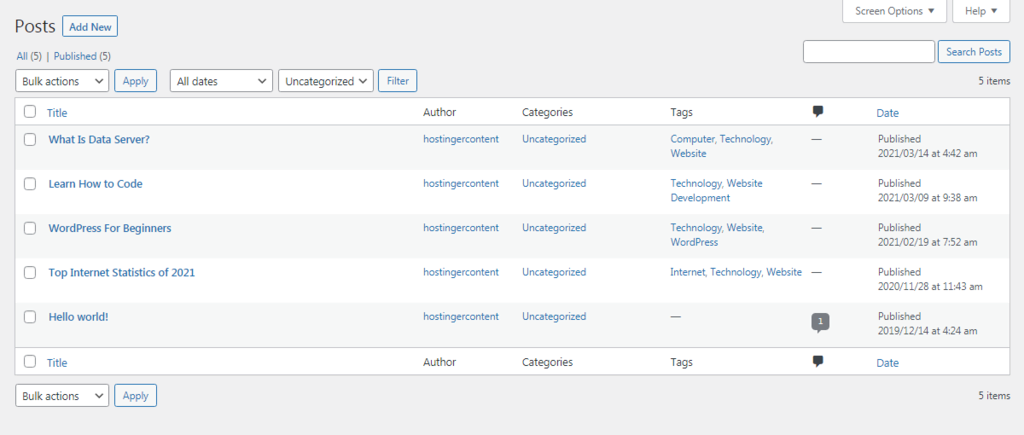The height and width of the screenshot is (435, 1024).
Task: Click the Add New post button
Action: pyautogui.click(x=89, y=27)
